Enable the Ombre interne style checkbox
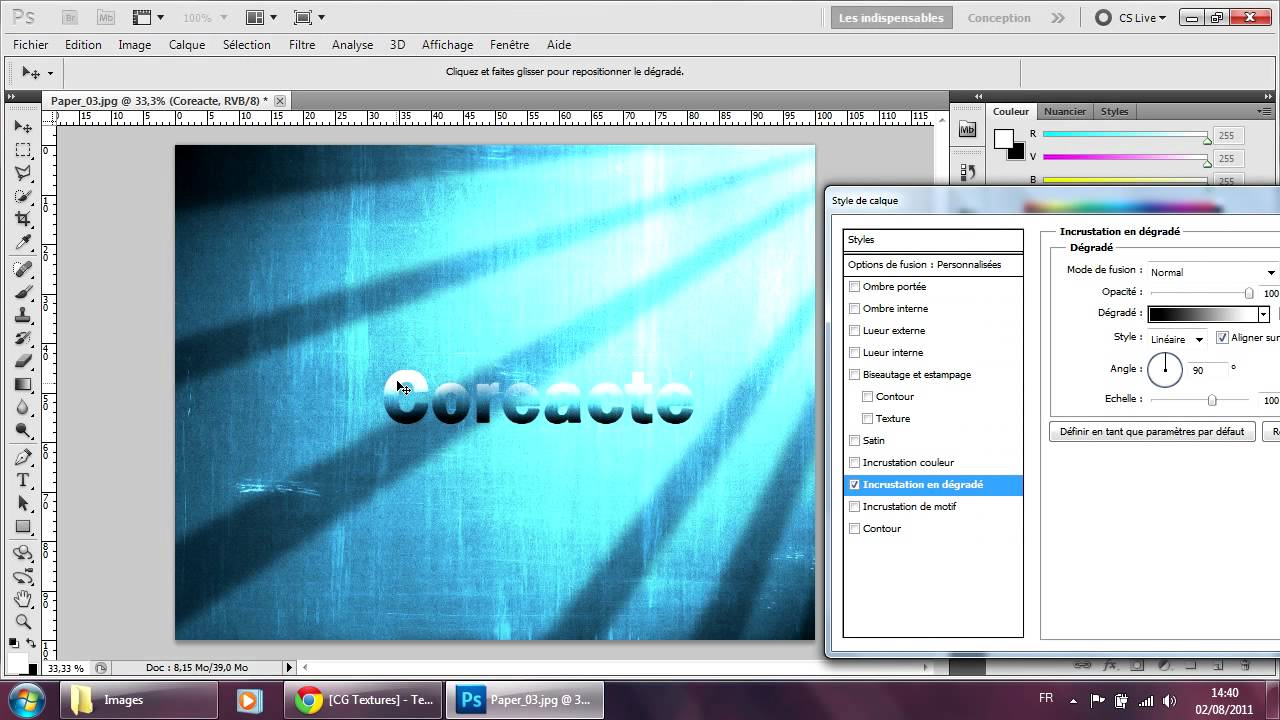Viewport: 1280px width, 720px height. coord(854,308)
